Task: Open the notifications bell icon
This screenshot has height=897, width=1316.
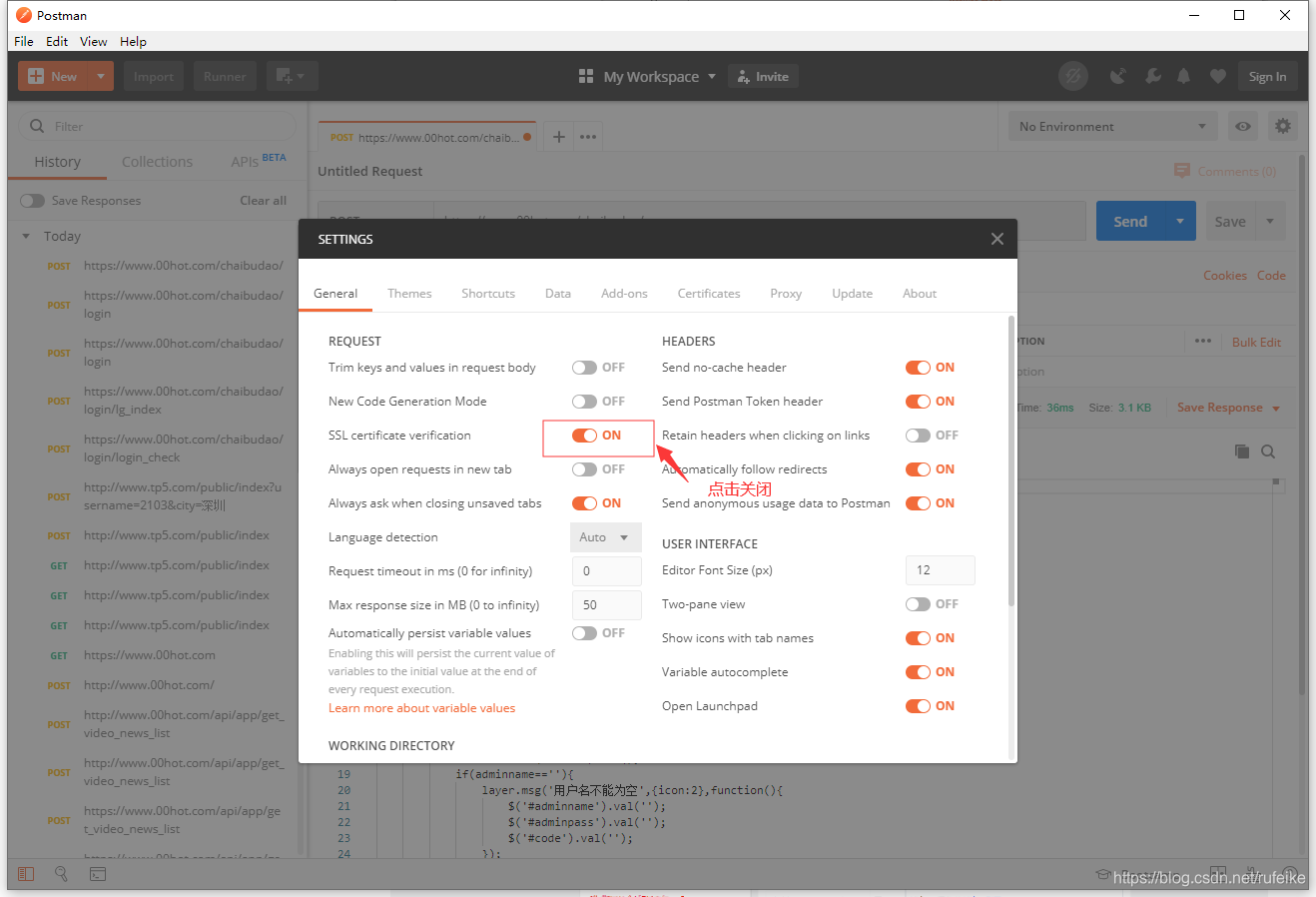Action: tap(1184, 76)
